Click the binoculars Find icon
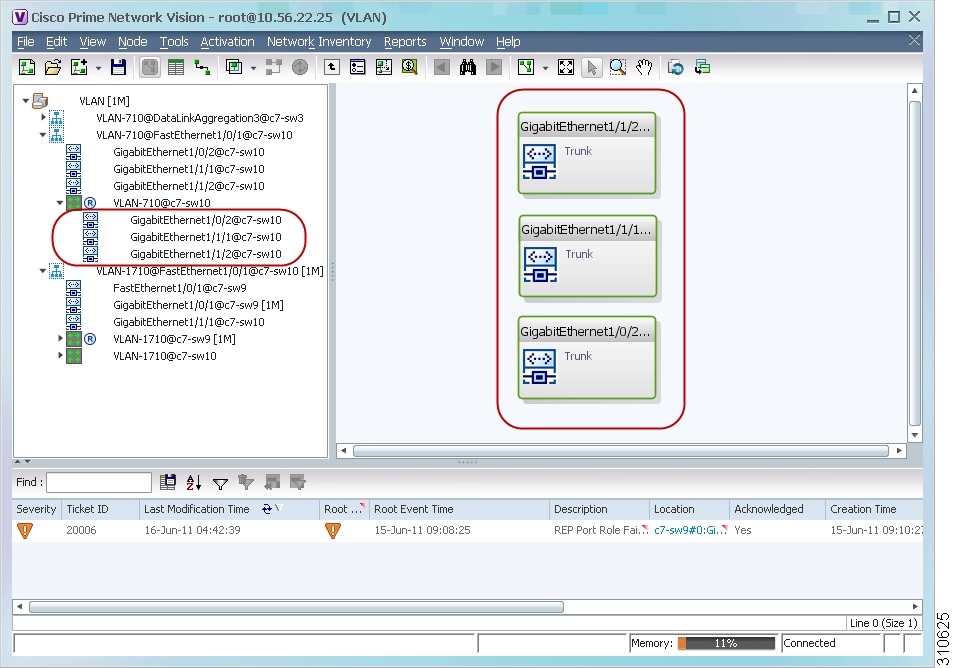The width and height of the screenshot is (954, 668). (468, 67)
